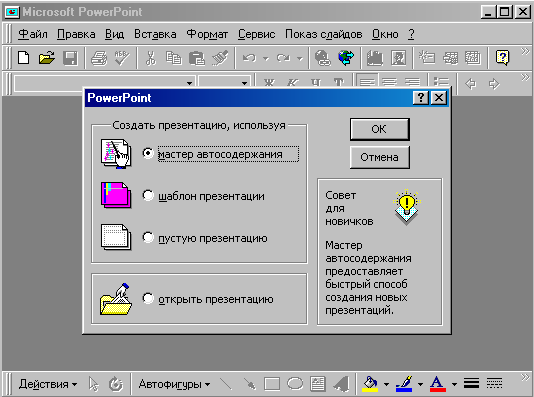The image size is (534, 397).
Task: Open the Файл menu
Action: tap(33, 34)
